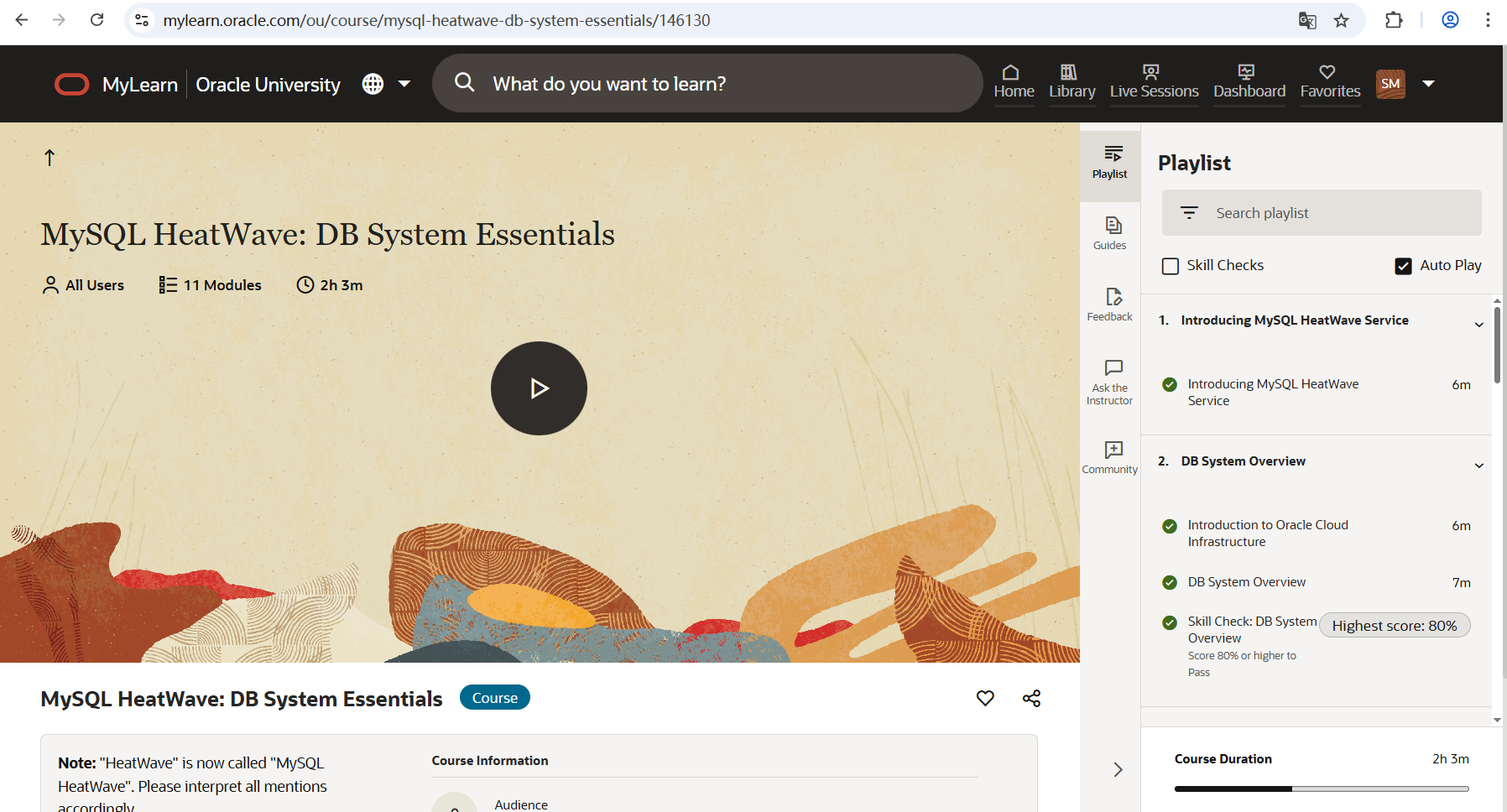
Task: Open the Guides side panel
Action: coord(1109,233)
